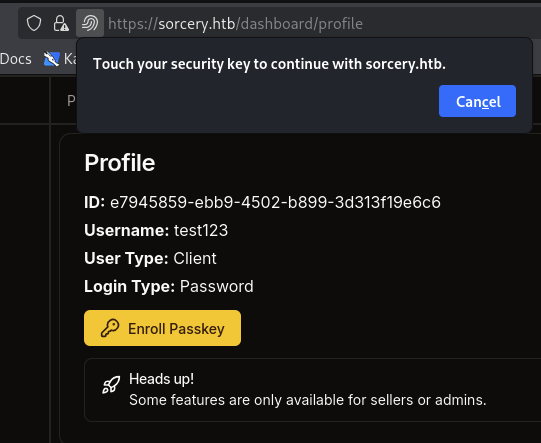Click the sellers or admins notice text
Screen dimensions: 541x443
308,400
